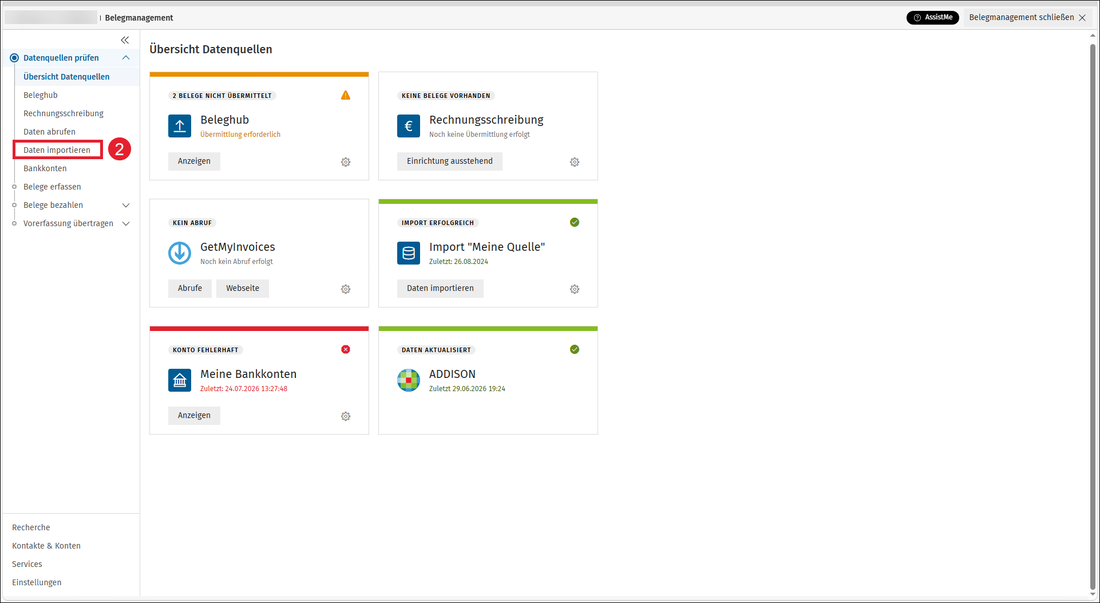Open Rechnungsschreibung in the sidebar
The image size is (1100, 603).
(63, 113)
